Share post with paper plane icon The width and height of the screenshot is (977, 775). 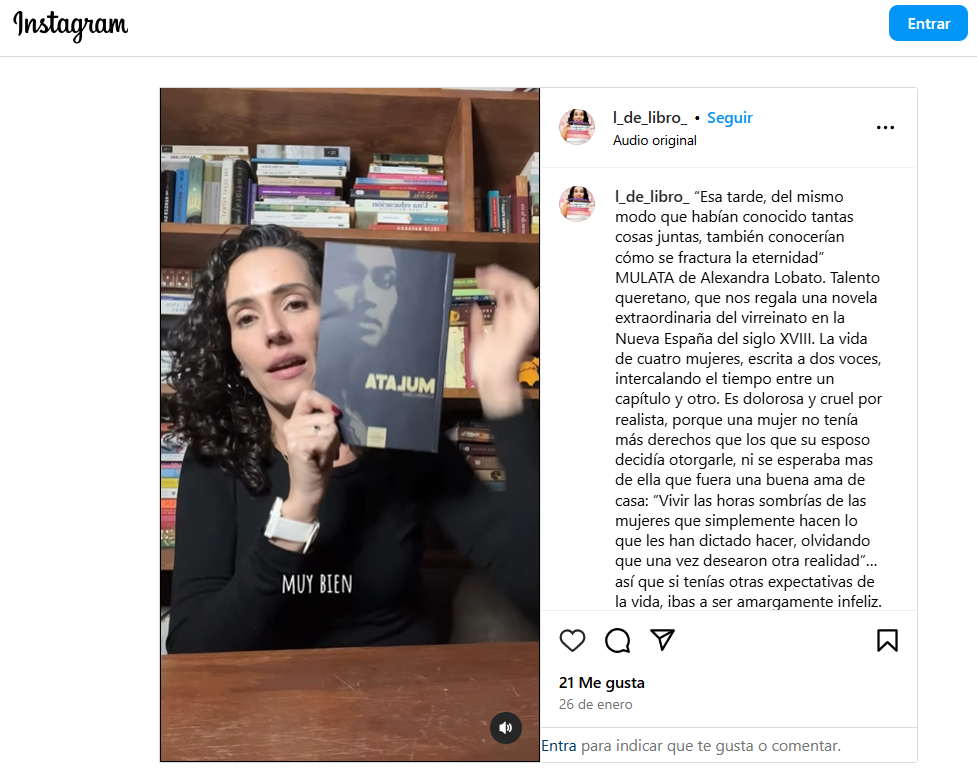(x=662, y=640)
